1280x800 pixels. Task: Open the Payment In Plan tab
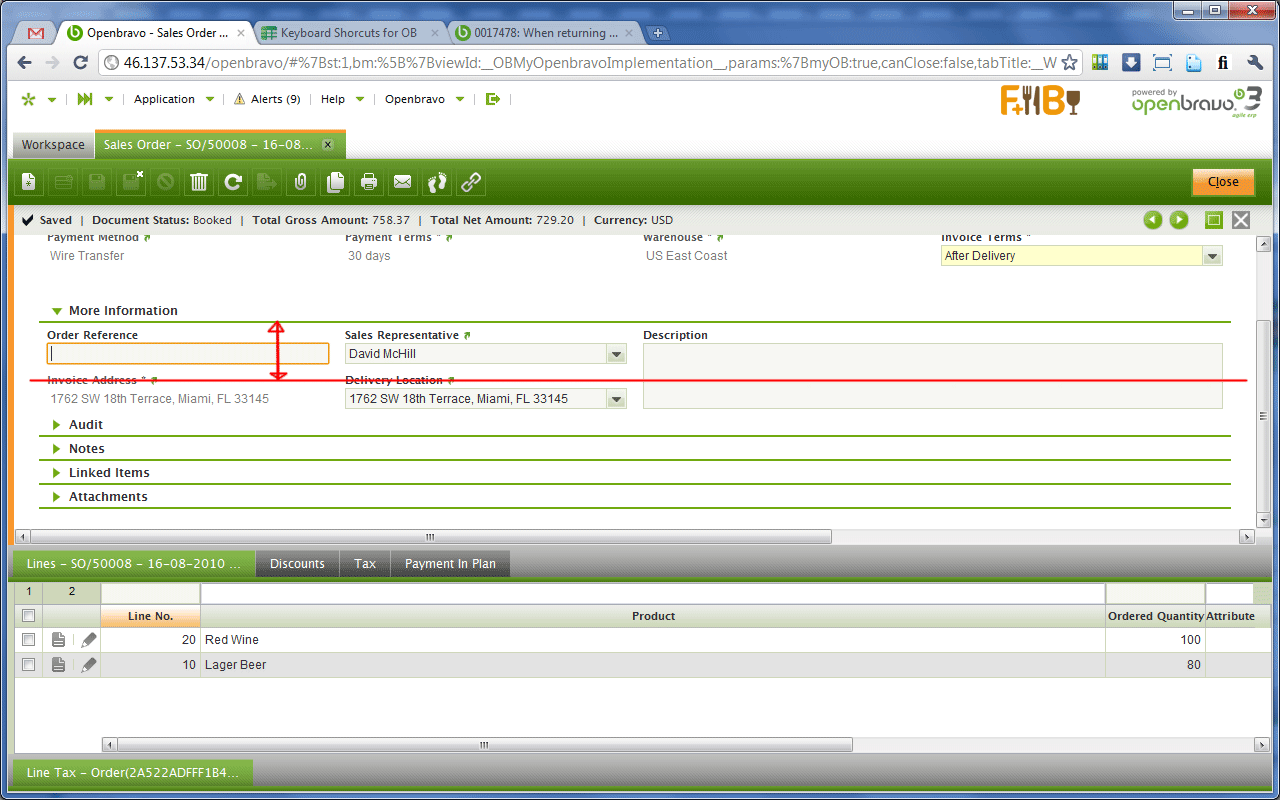click(450, 564)
